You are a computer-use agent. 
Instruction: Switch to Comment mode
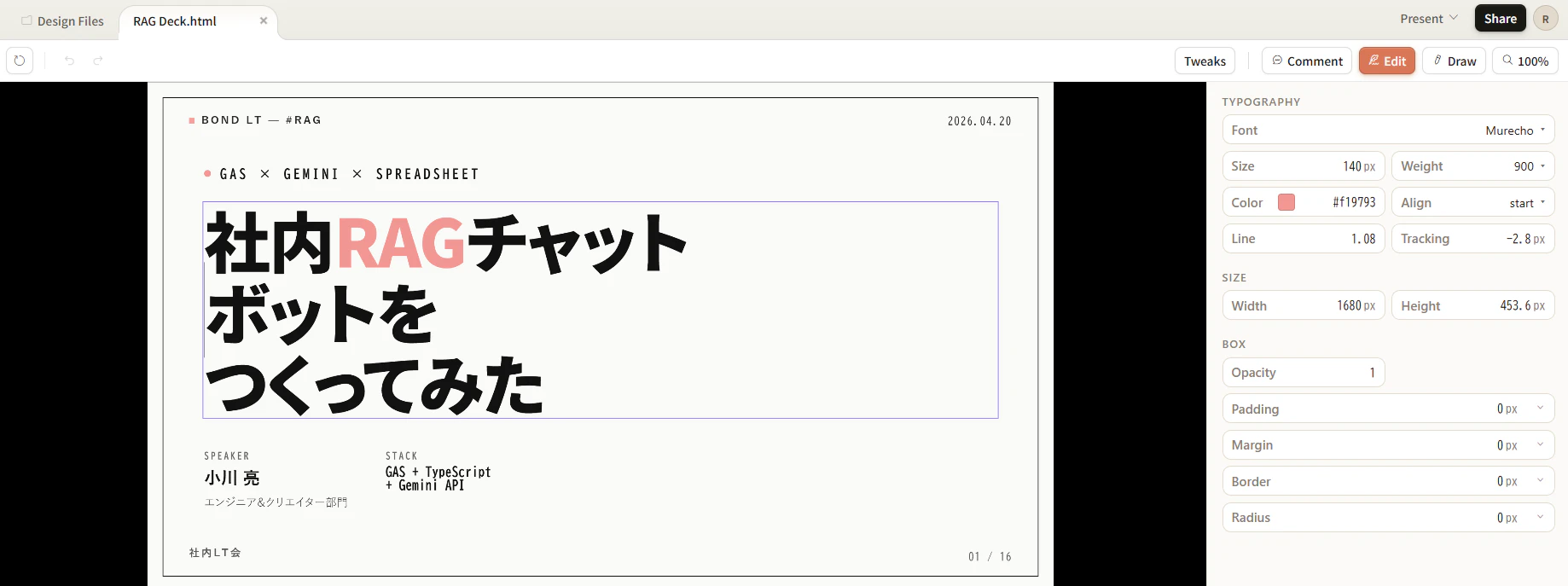pos(1307,61)
